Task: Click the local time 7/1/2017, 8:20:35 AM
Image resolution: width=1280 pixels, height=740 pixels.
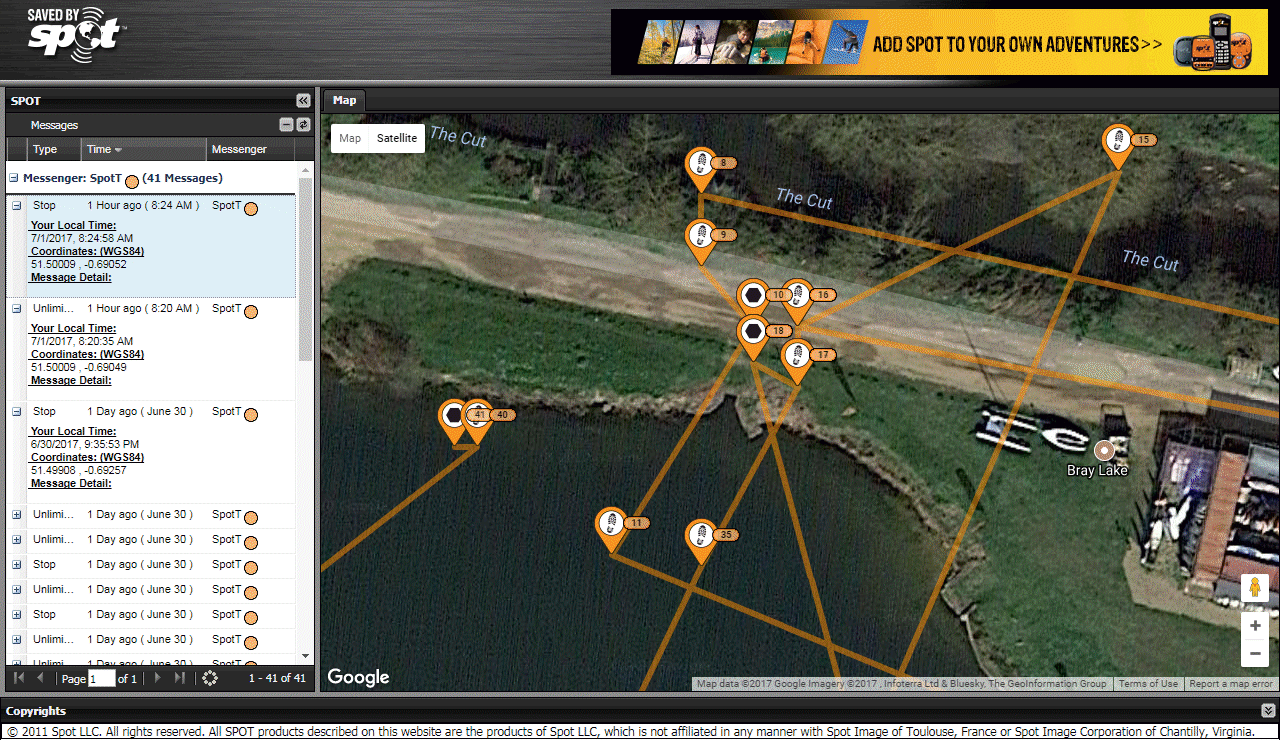Action: coord(82,341)
